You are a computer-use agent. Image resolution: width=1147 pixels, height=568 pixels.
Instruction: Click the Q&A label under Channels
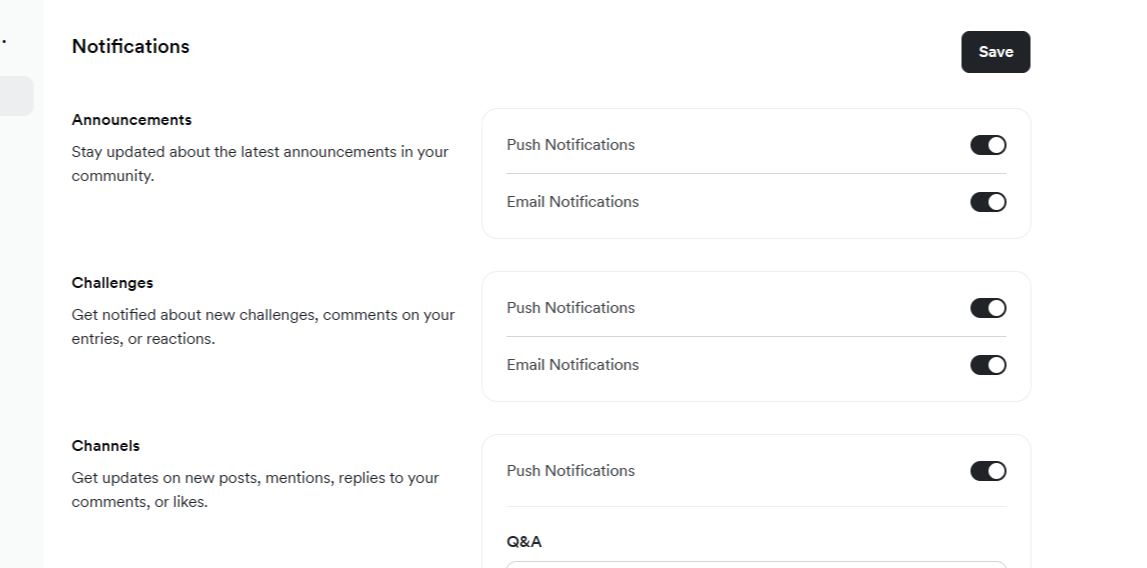click(524, 542)
